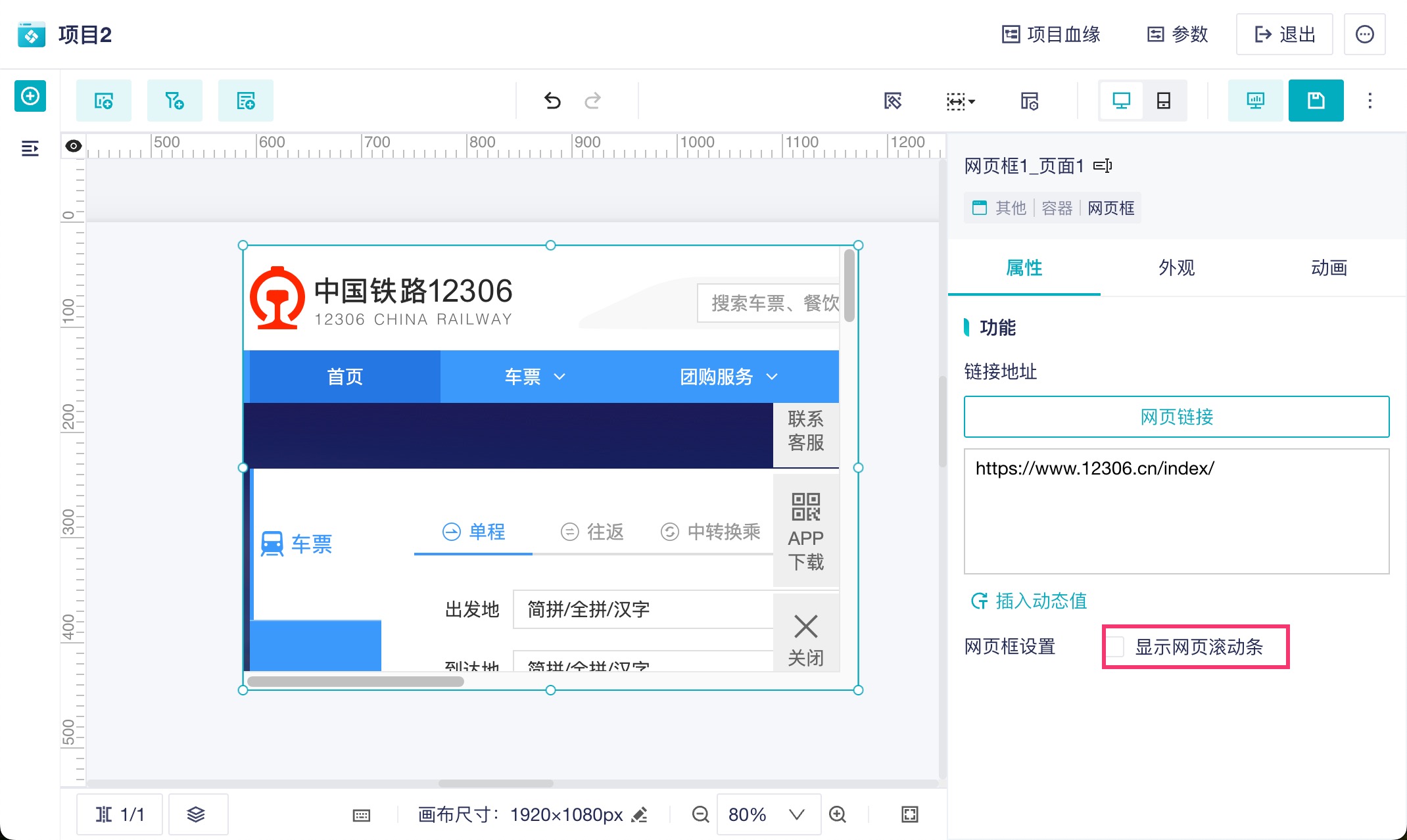
Task: Switch to the 外观 tab
Action: pos(1176,268)
